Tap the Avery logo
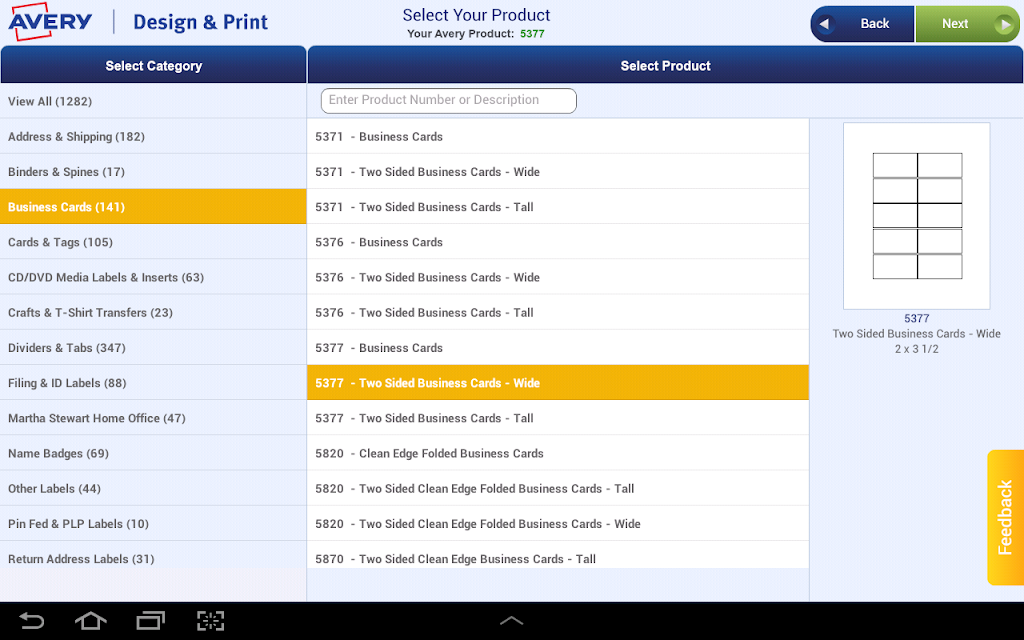The image size is (1024, 640). click(50, 22)
